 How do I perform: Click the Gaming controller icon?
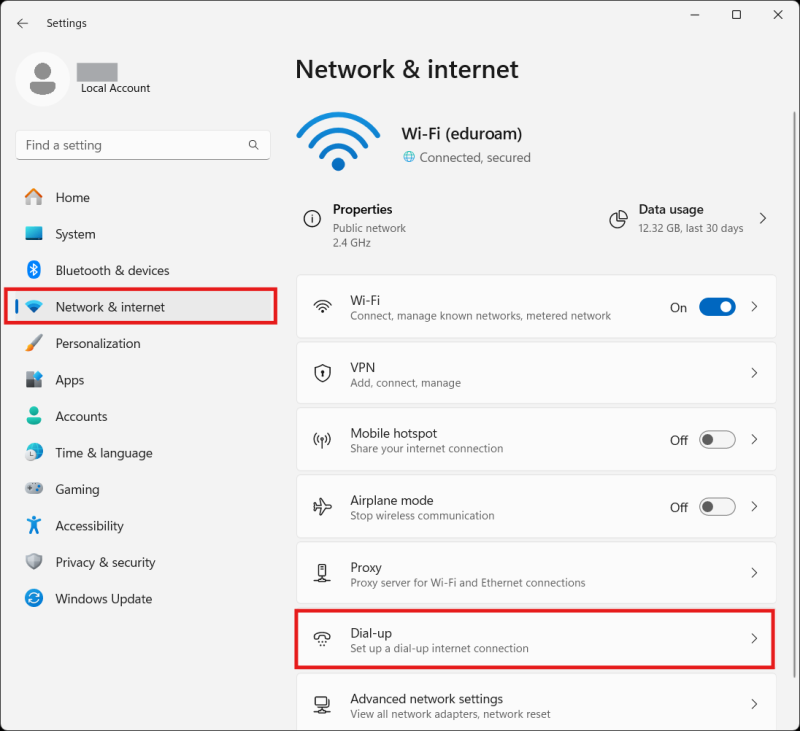[x=34, y=489]
